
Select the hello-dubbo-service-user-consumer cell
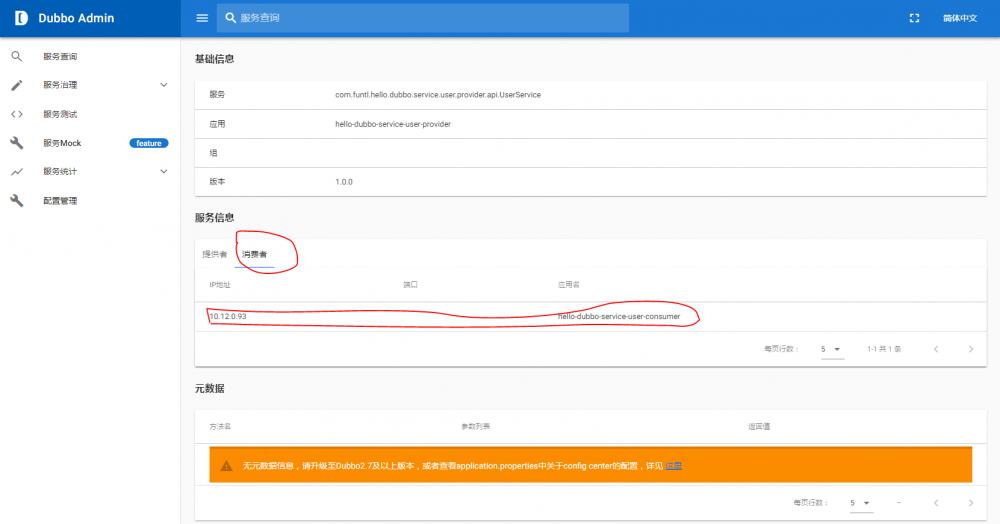(619, 316)
